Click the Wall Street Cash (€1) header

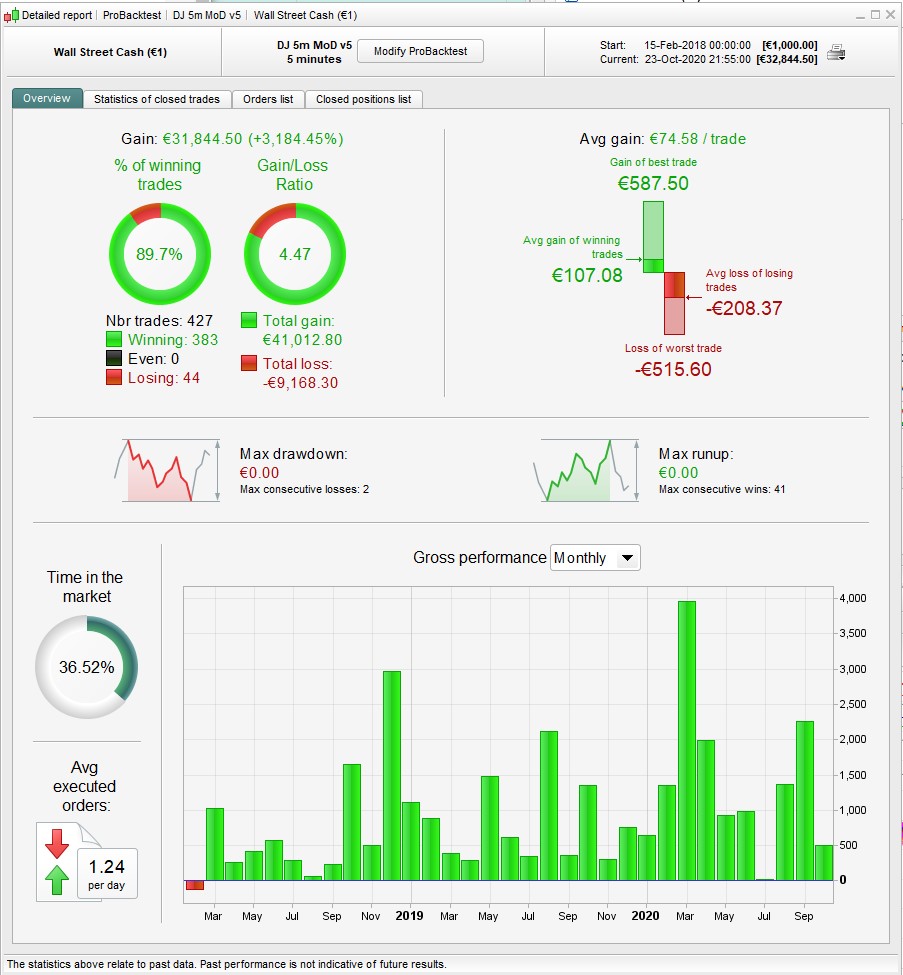point(110,52)
